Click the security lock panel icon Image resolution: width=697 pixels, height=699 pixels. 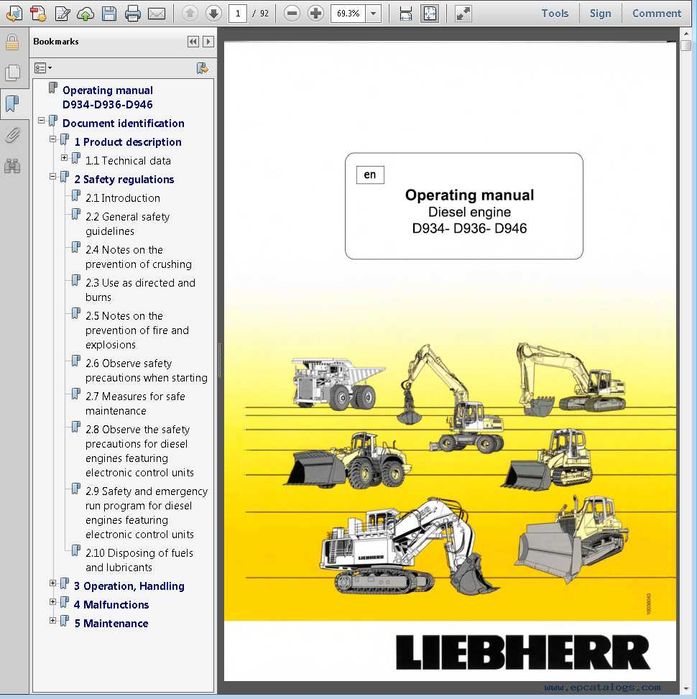point(12,42)
